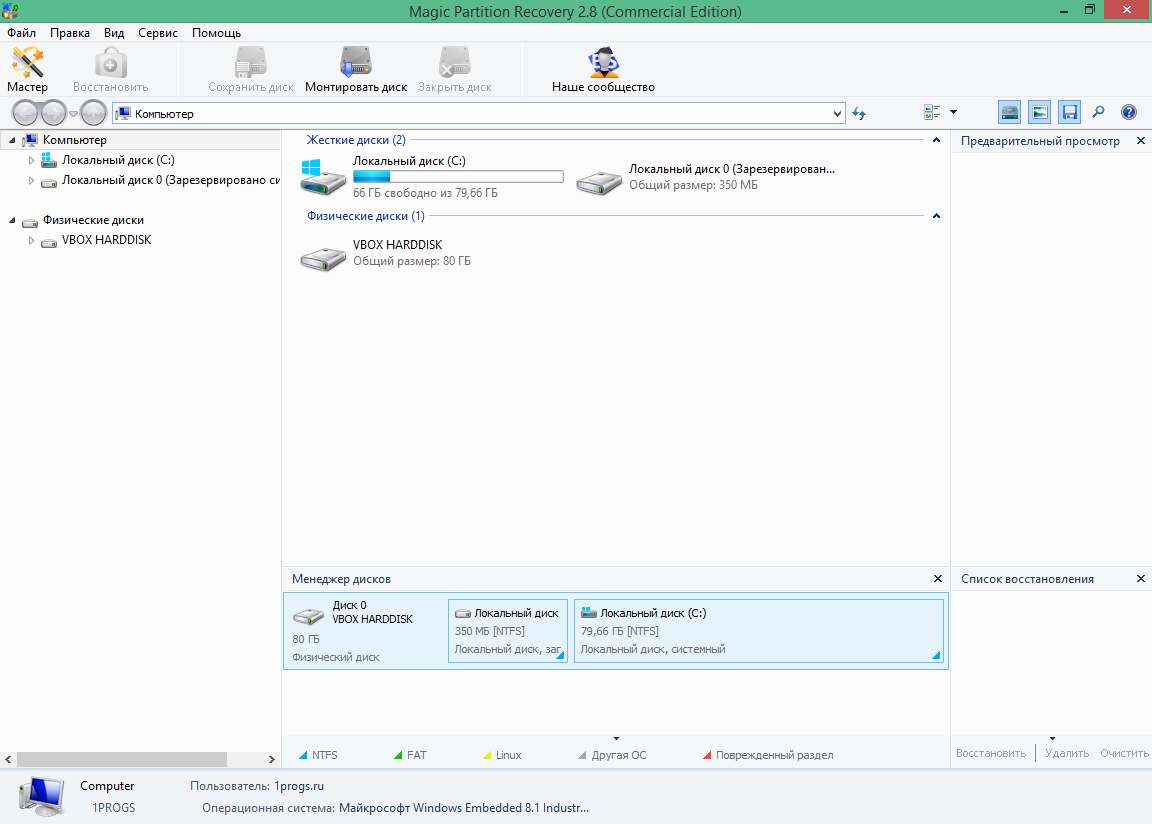
Task: Click the FAT legend color marker
Action: pos(398,755)
